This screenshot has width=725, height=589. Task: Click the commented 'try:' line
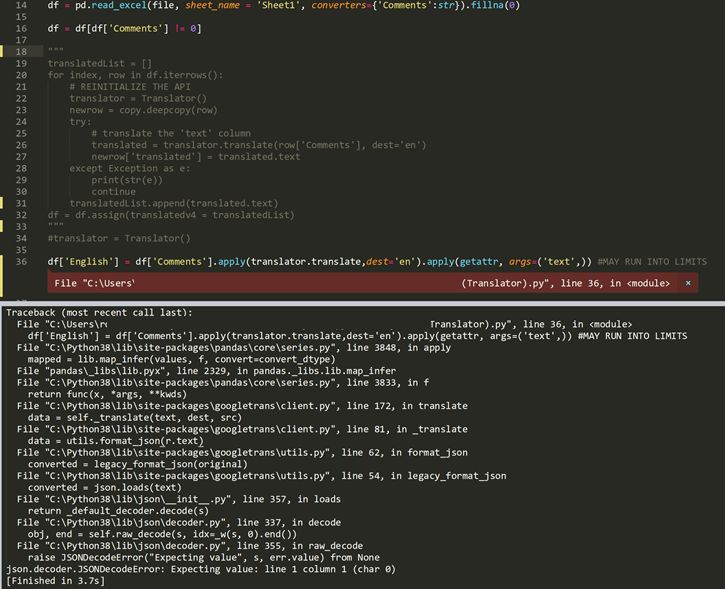tap(80, 122)
